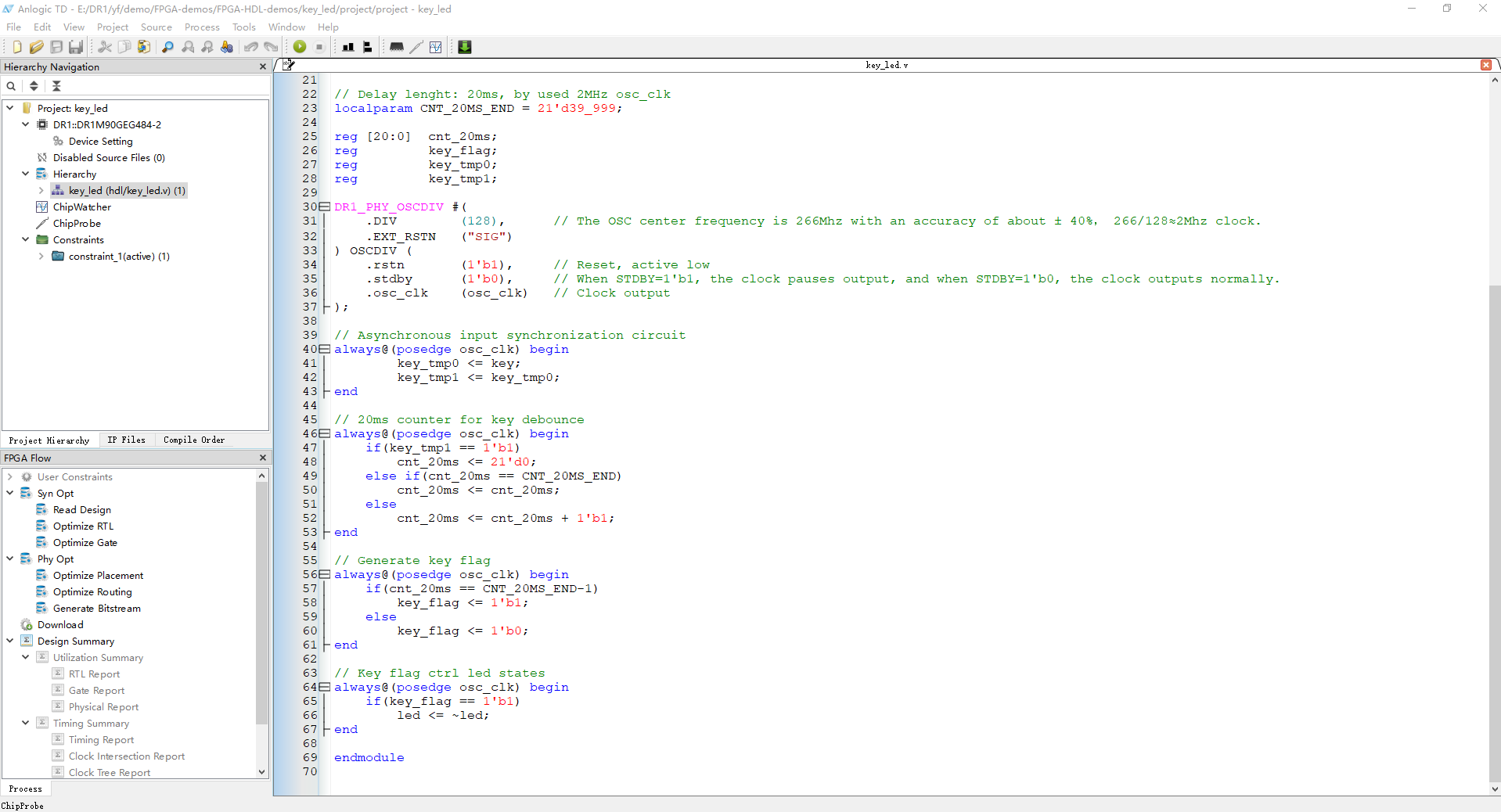Click the edit-mode icon at the editor's top left
The image size is (1501, 812).
pos(288,65)
